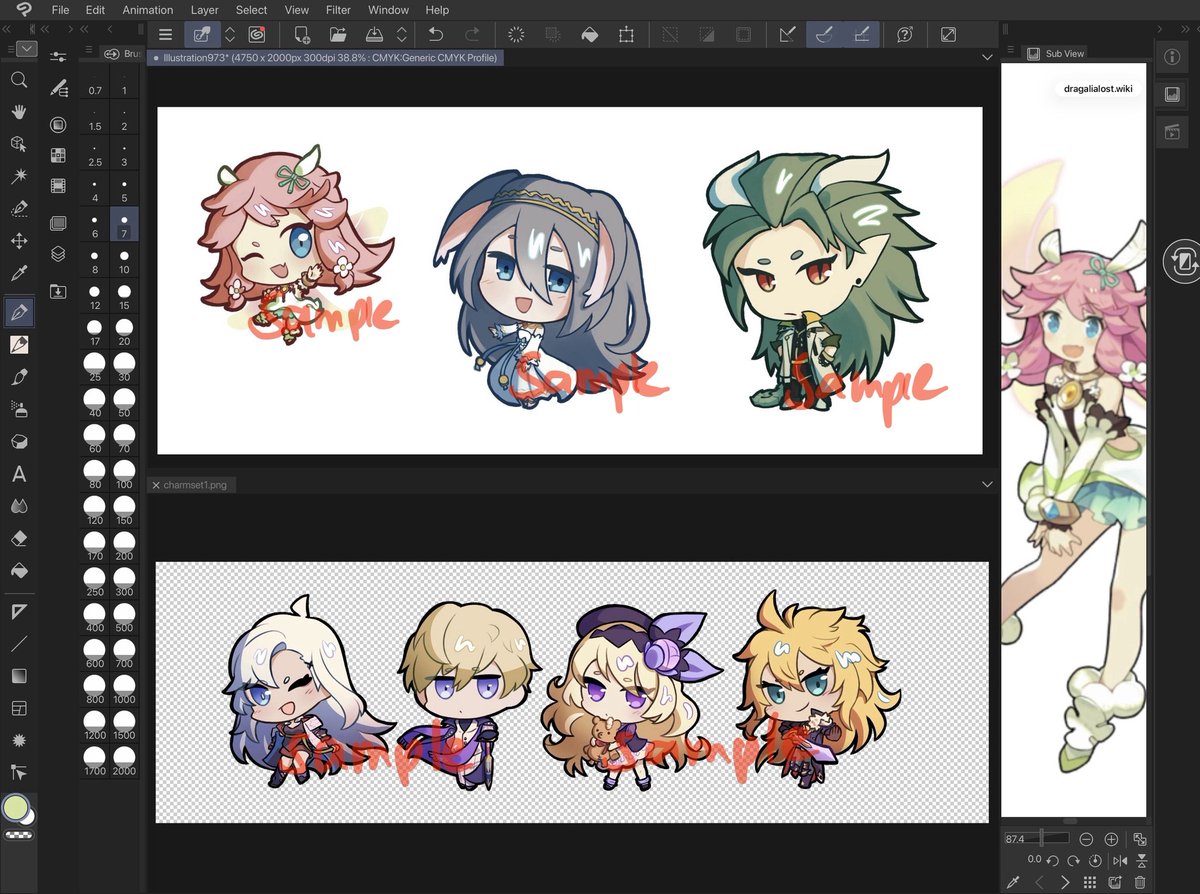This screenshot has width=1200, height=894.
Task: Pick the Eyedropper tool in left toolbar
Action: point(18,273)
